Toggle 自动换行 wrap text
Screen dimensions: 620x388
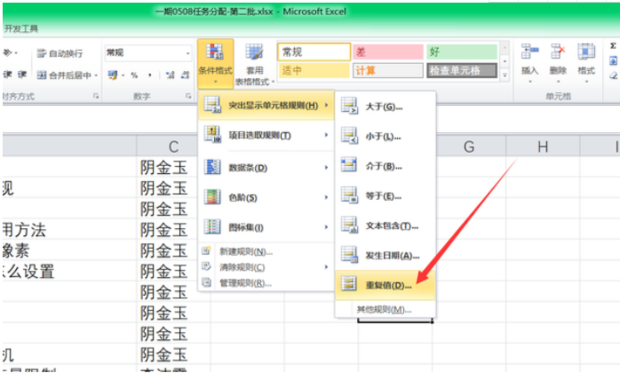(60, 53)
